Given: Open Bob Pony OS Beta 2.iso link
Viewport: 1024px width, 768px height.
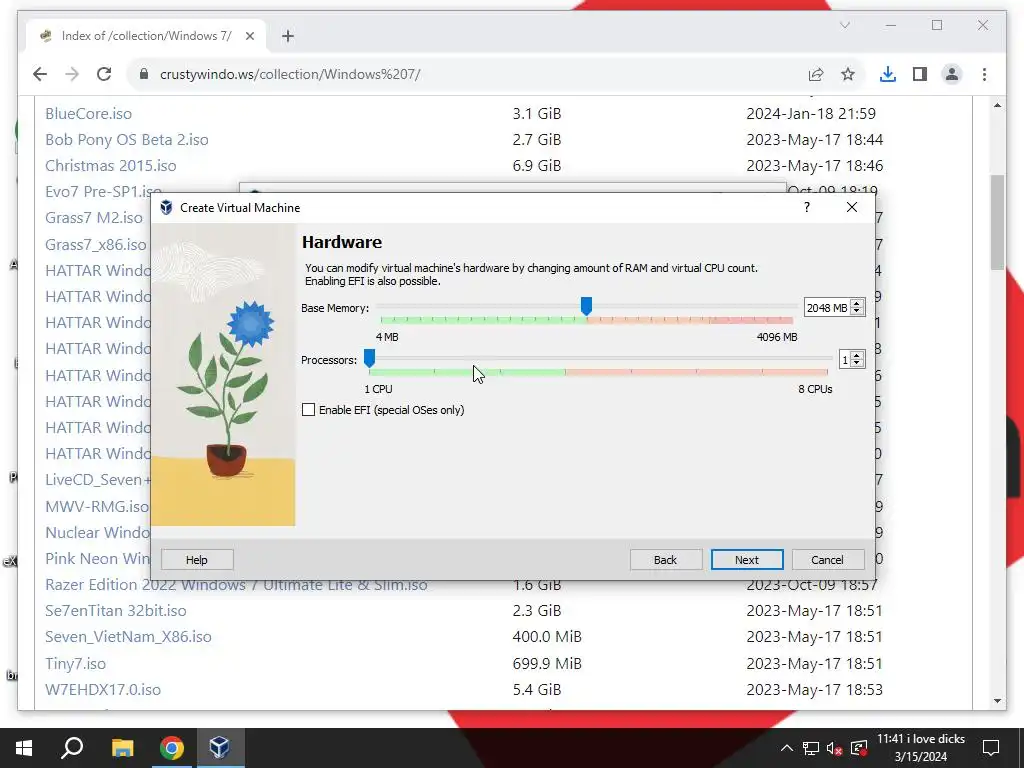Looking at the screenshot, I should click(127, 140).
